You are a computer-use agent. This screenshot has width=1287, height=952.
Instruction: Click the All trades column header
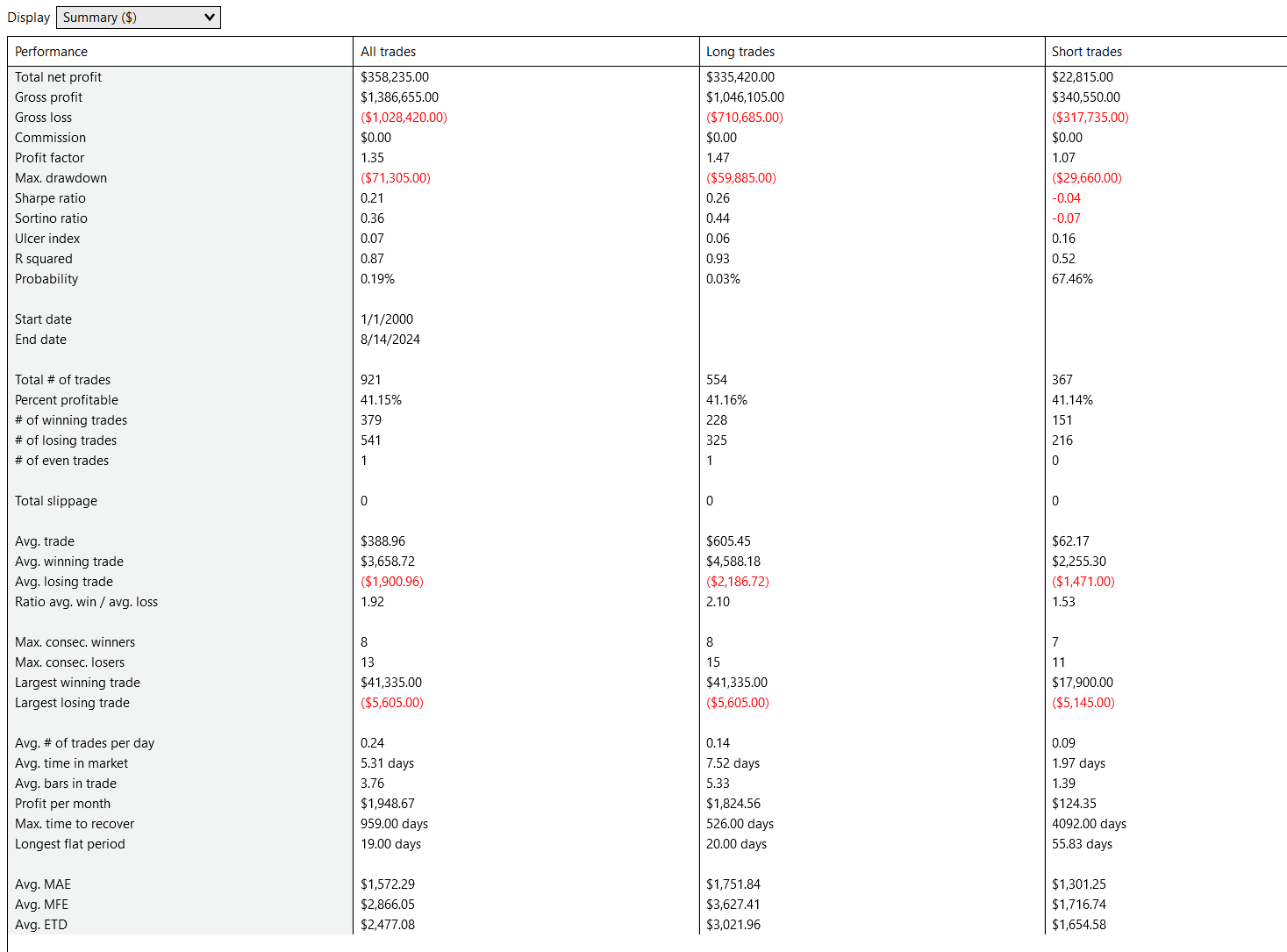point(388,52)
